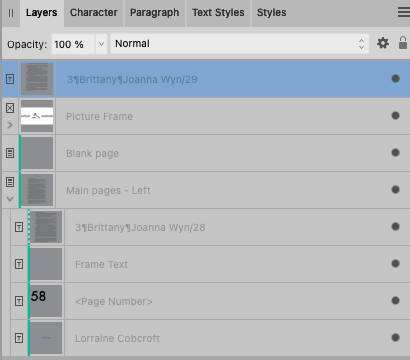Click the text frame icon of Wyn/29 layer
Viewport: 410px width, 360px height.
pos(10,79)
